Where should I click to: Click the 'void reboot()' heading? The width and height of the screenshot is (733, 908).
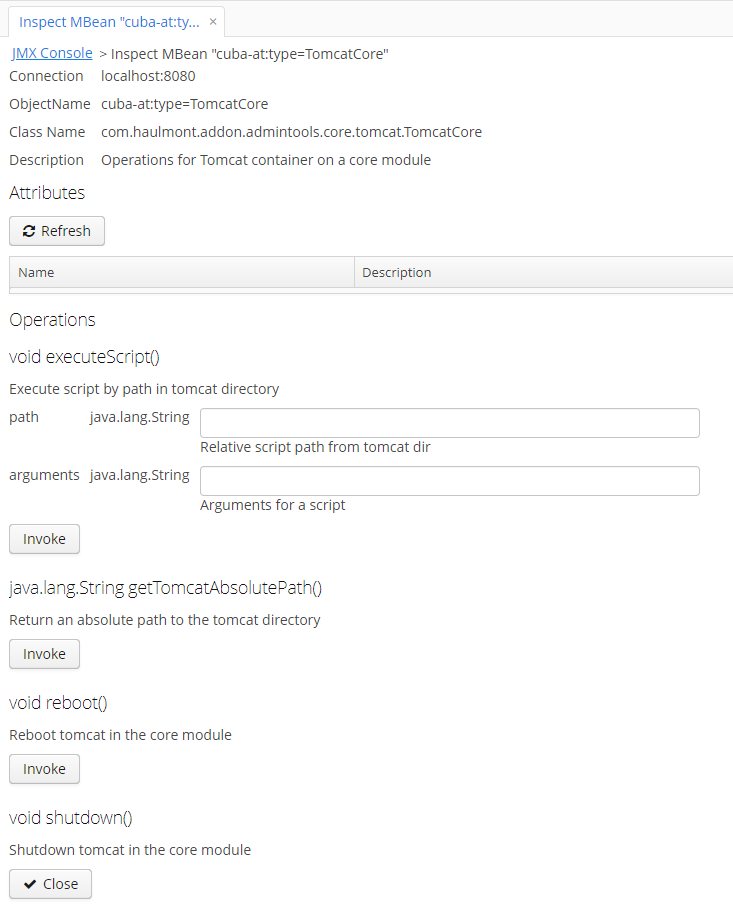[x=58, y=702]
